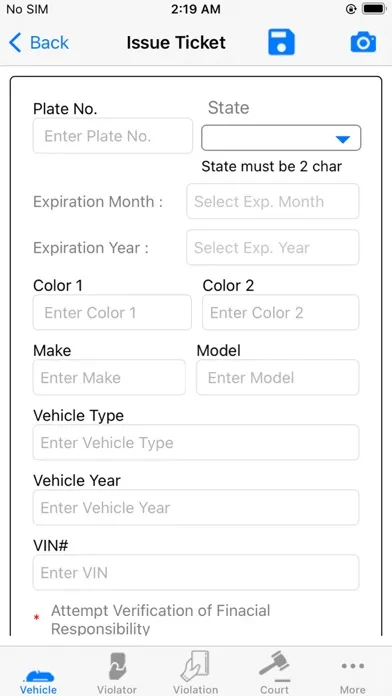Select the Enter Model field
Image resolution: width=392 pixels, height=696 pixels.
tap(277, 377)
